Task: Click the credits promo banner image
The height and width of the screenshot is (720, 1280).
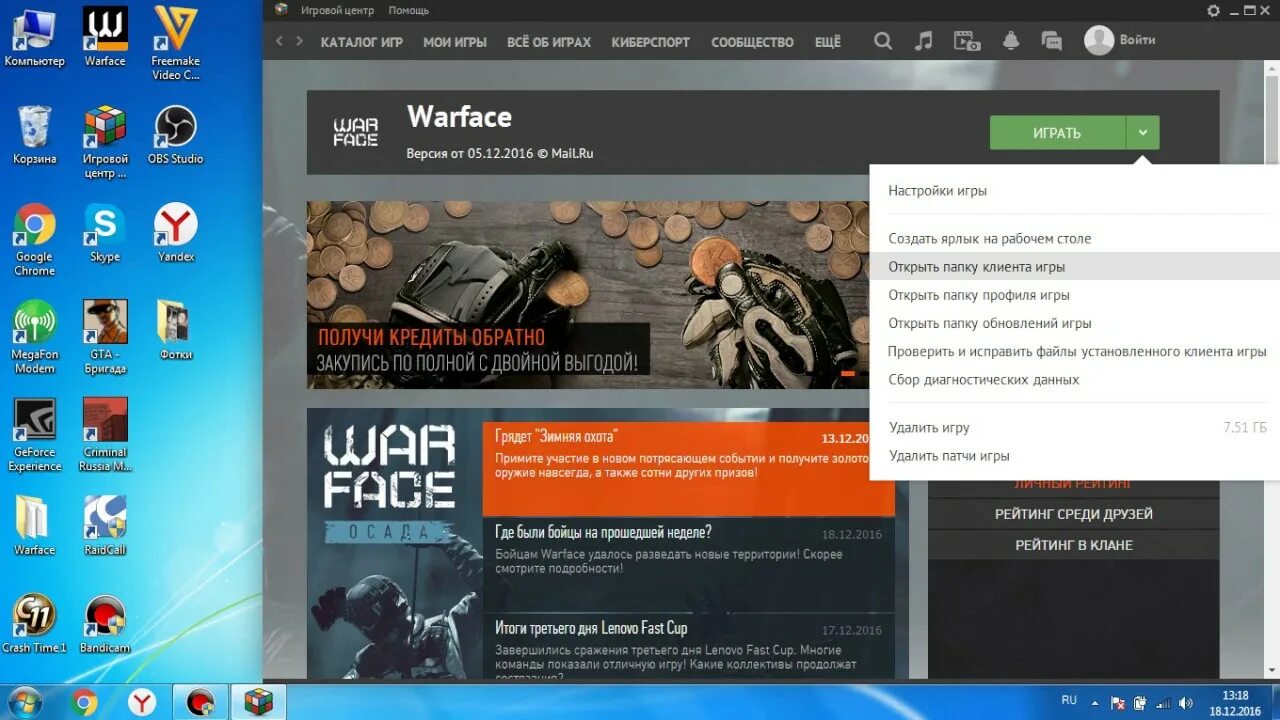Action: click(588, 295)
